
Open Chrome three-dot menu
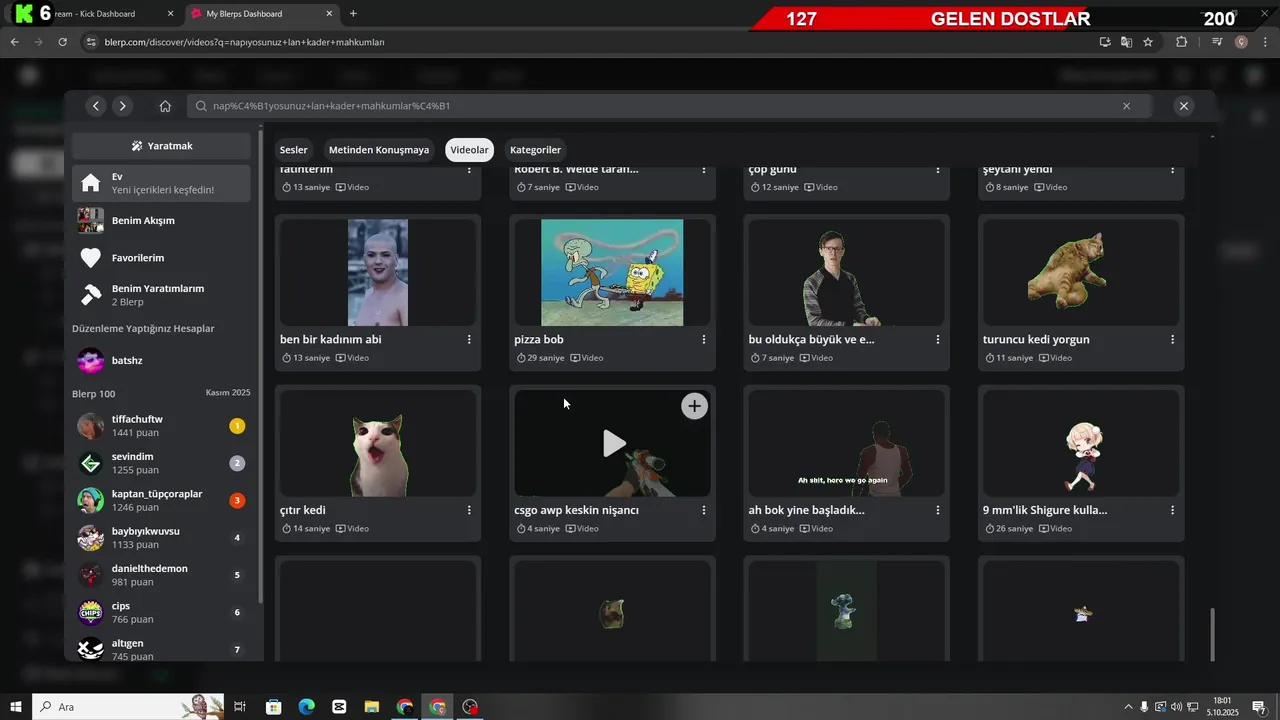click(1265, 42)
